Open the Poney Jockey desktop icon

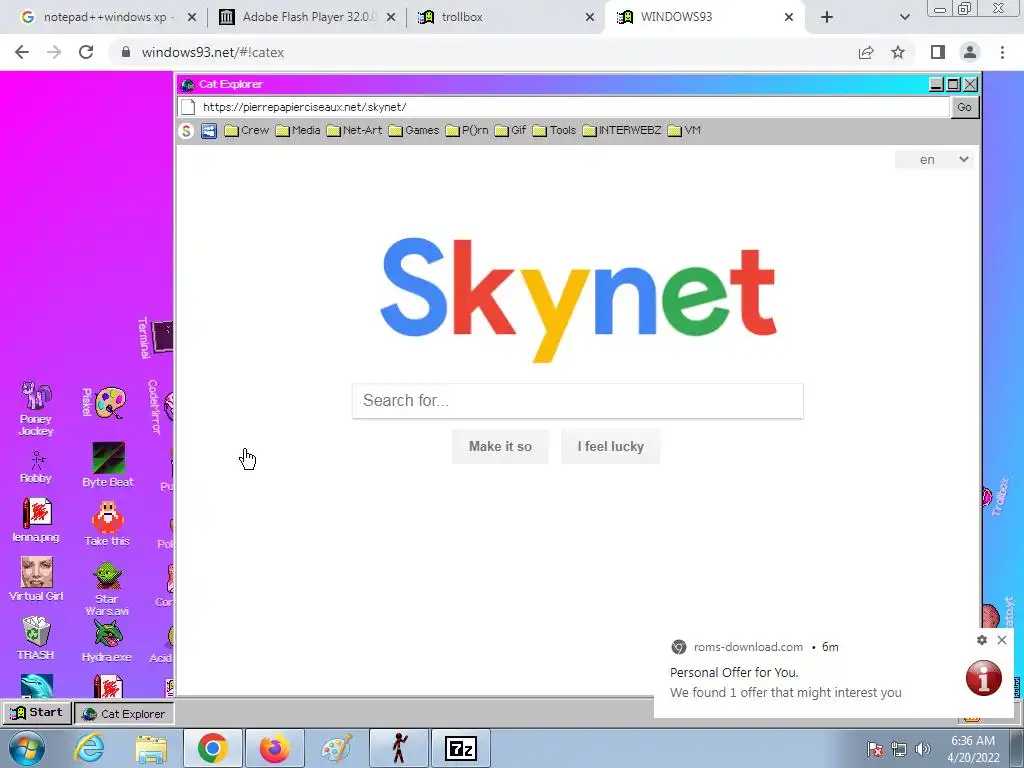[x=36, y=408]
